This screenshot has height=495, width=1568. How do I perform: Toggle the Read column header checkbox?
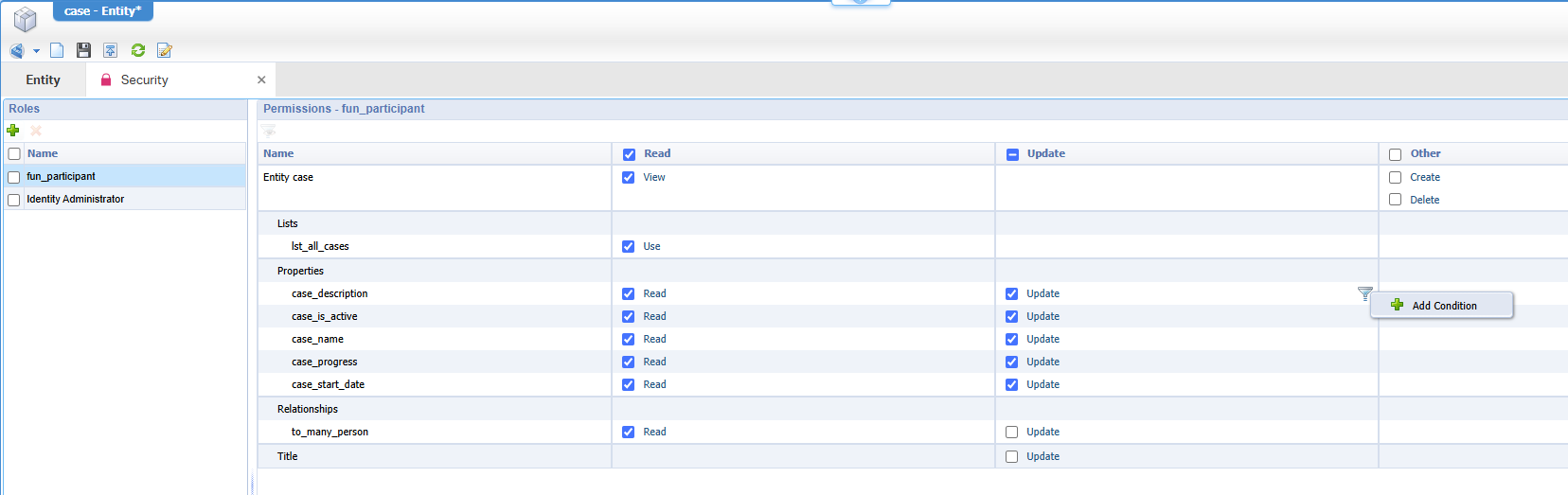tap(629, 154)
